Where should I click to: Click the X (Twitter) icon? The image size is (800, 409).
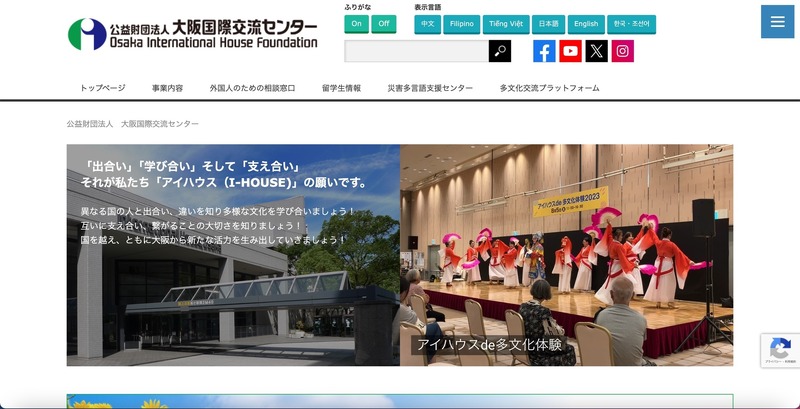click(x=597, y=51)
